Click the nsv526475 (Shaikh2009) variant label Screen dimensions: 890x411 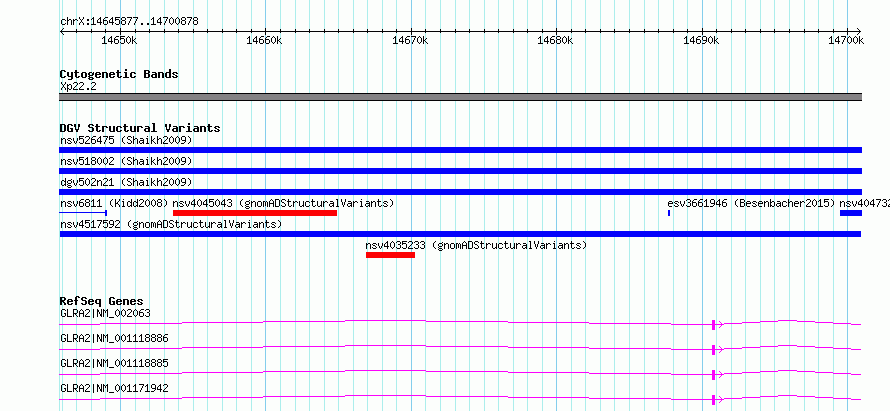[126, 140]
